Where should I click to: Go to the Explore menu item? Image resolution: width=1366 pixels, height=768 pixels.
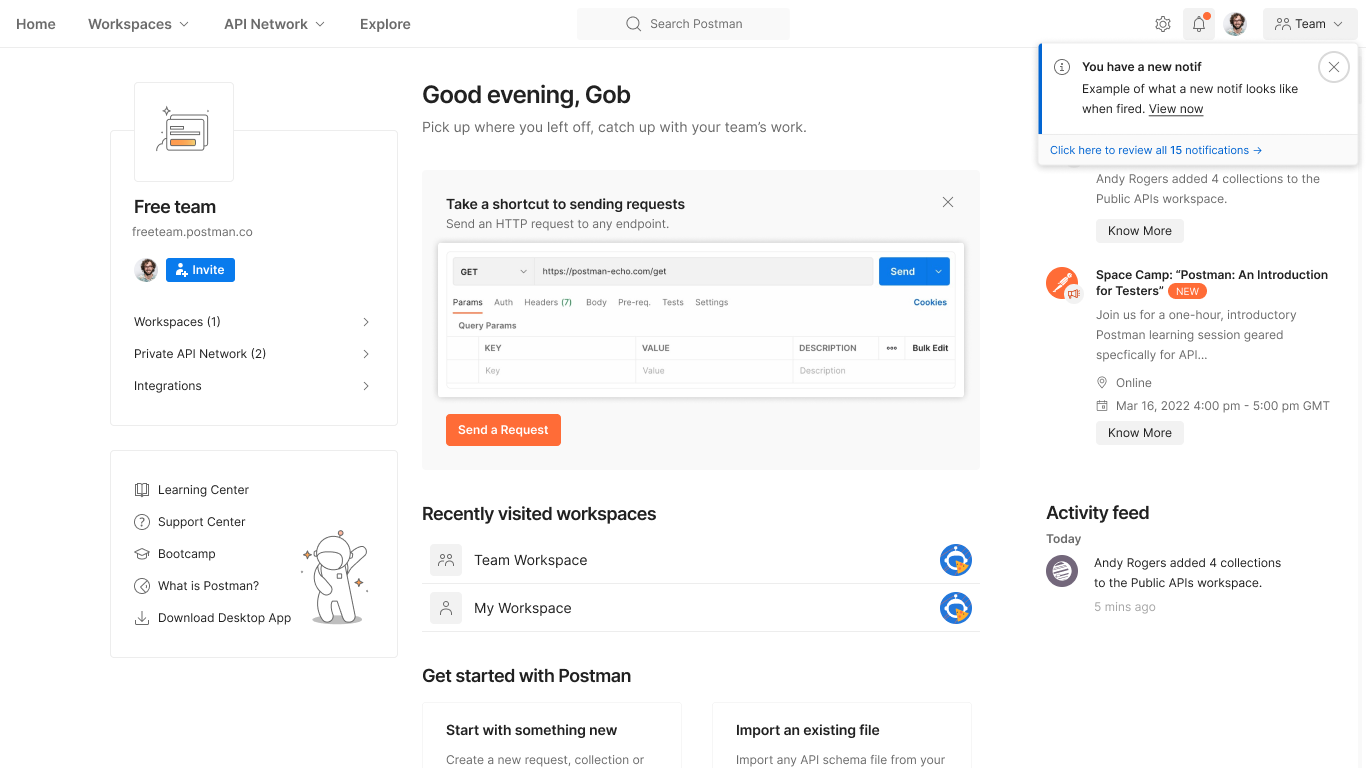(385, 24)
